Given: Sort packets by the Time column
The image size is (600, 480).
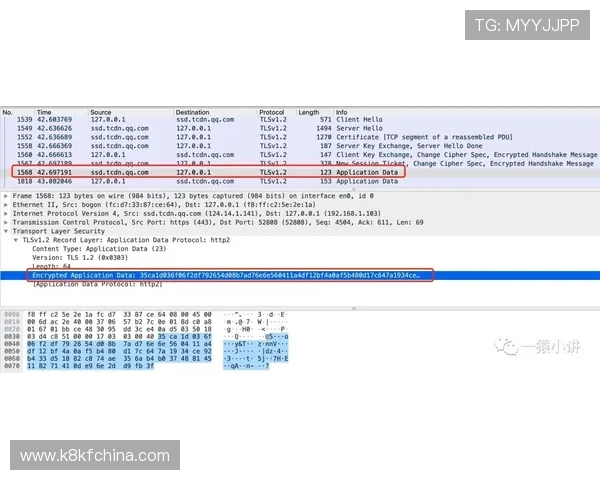Looking at the screenshot, I should (45, 112).
